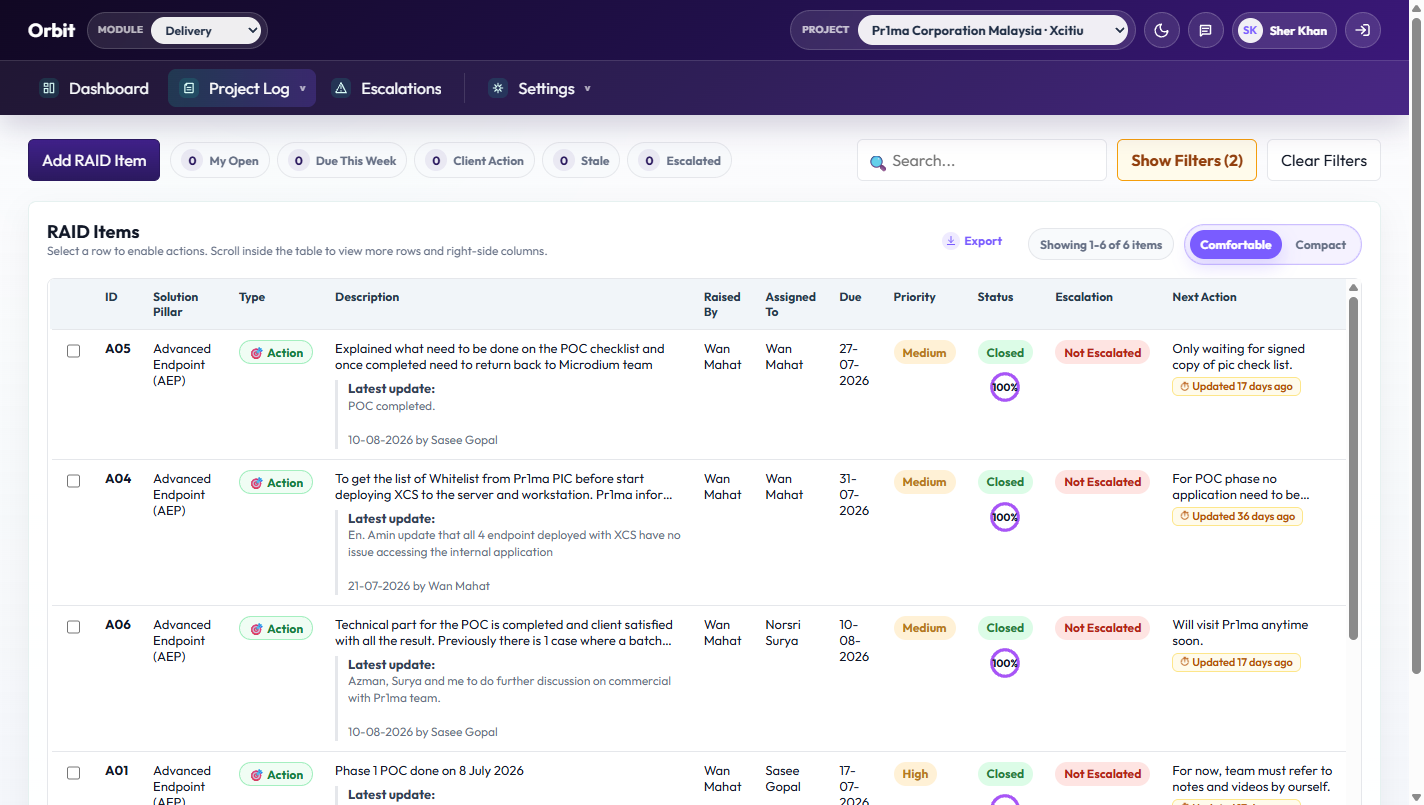Screen dimensions: 1424x805
Task: Click the clock icon in Updated 36 days ago
Action: coord(1185,517)
